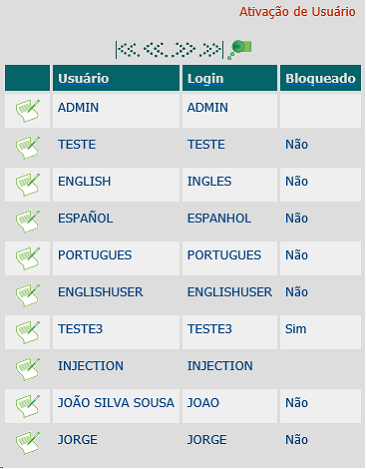The width and height of the screenshot is (366, 469).
Task: Edit the JOÃO SILVA SOUSA row
Action: 28,406
